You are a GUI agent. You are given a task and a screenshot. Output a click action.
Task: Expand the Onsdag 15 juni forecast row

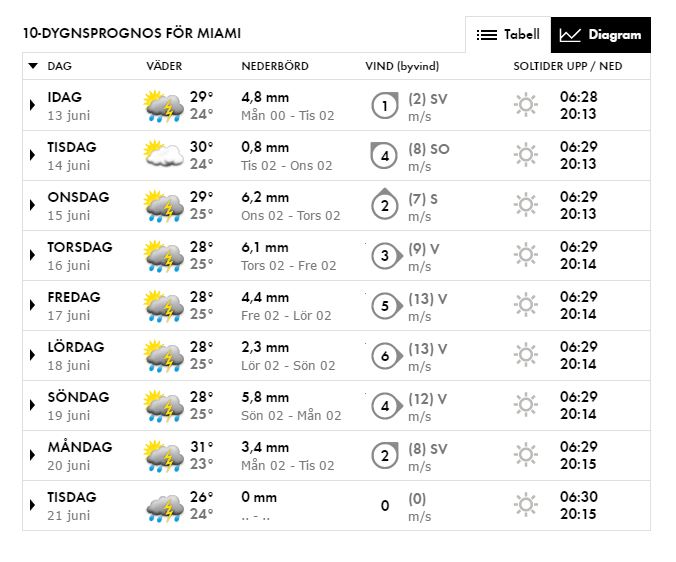coord(33,205)
